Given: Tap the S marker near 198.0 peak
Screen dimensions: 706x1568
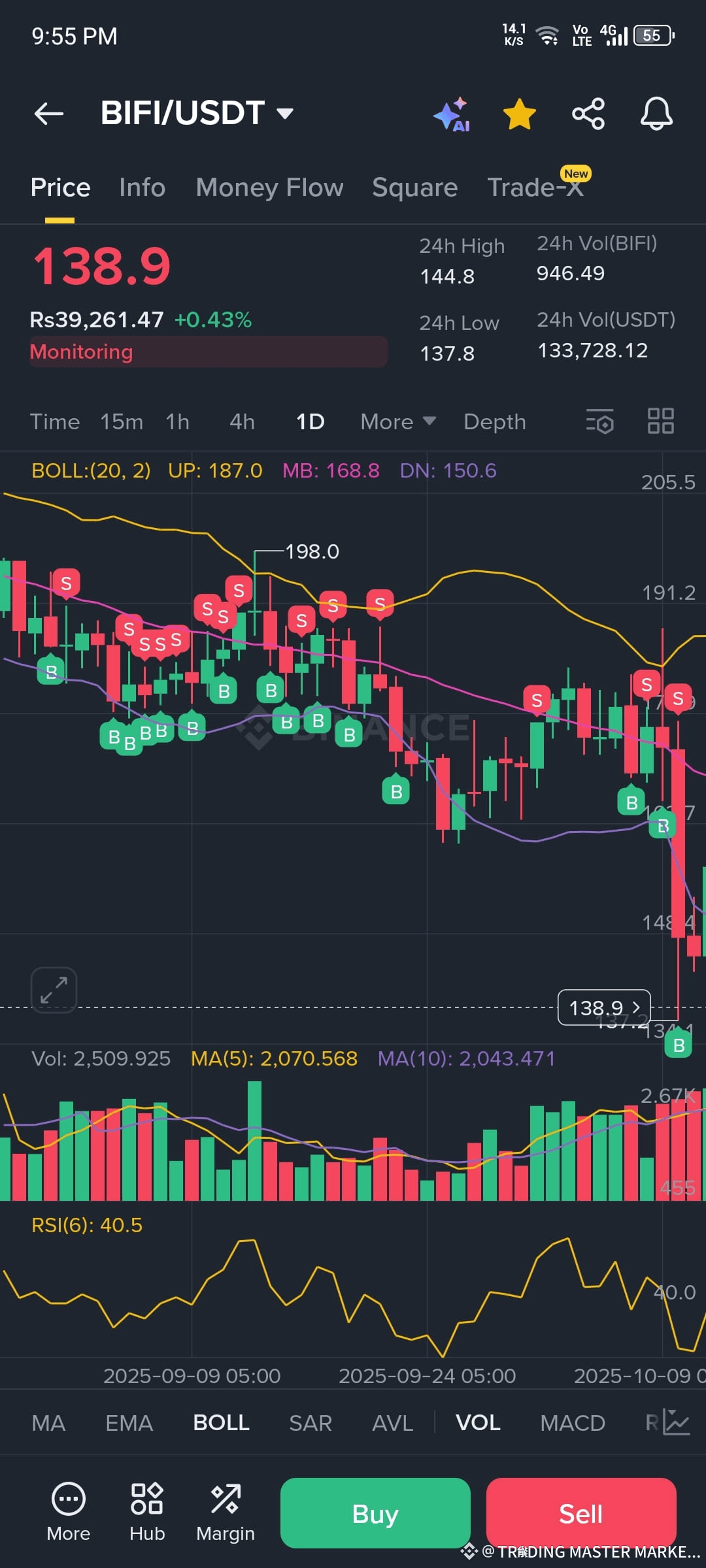Looking at the screenshot, I should point(239,591).
